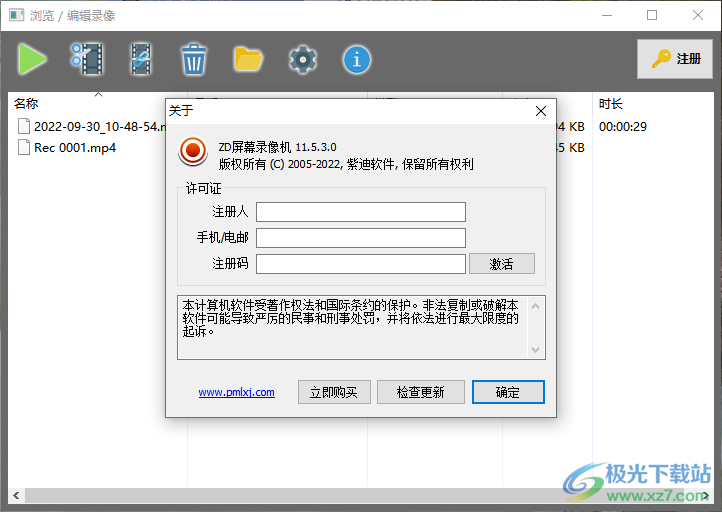Open the recordings folder icon
This screenshot has width=722, height=512.
pos(248,59)
